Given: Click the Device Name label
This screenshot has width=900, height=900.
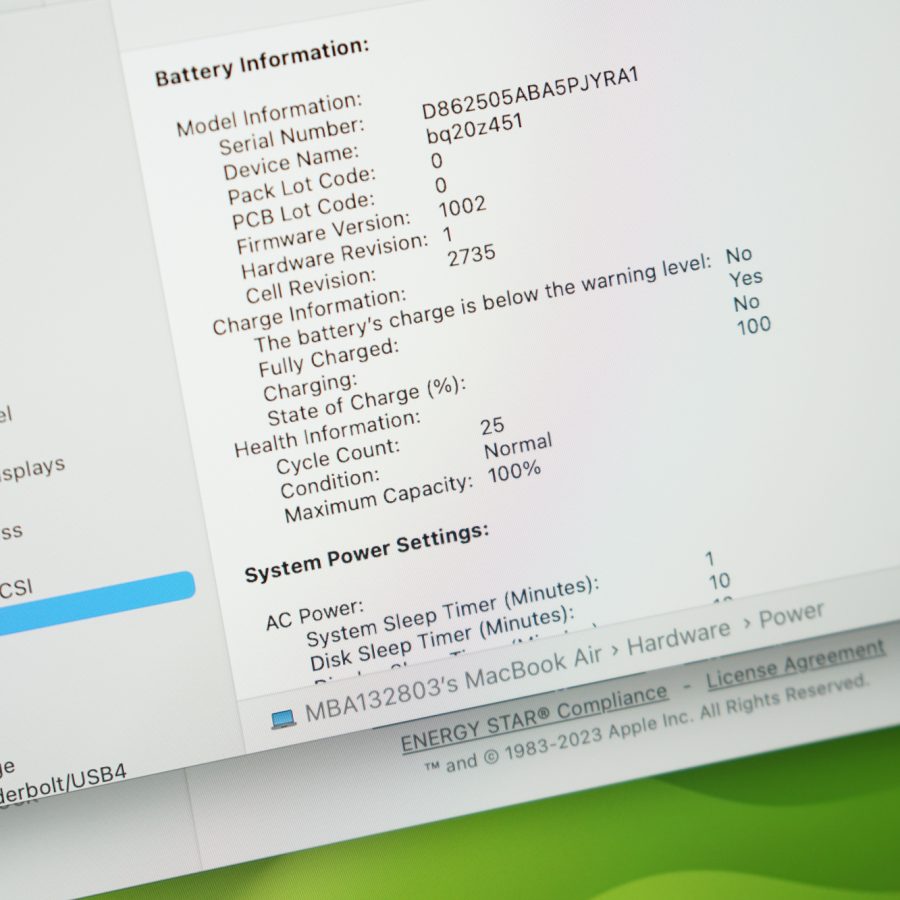Looking at the screenshot, I should 291,162.
